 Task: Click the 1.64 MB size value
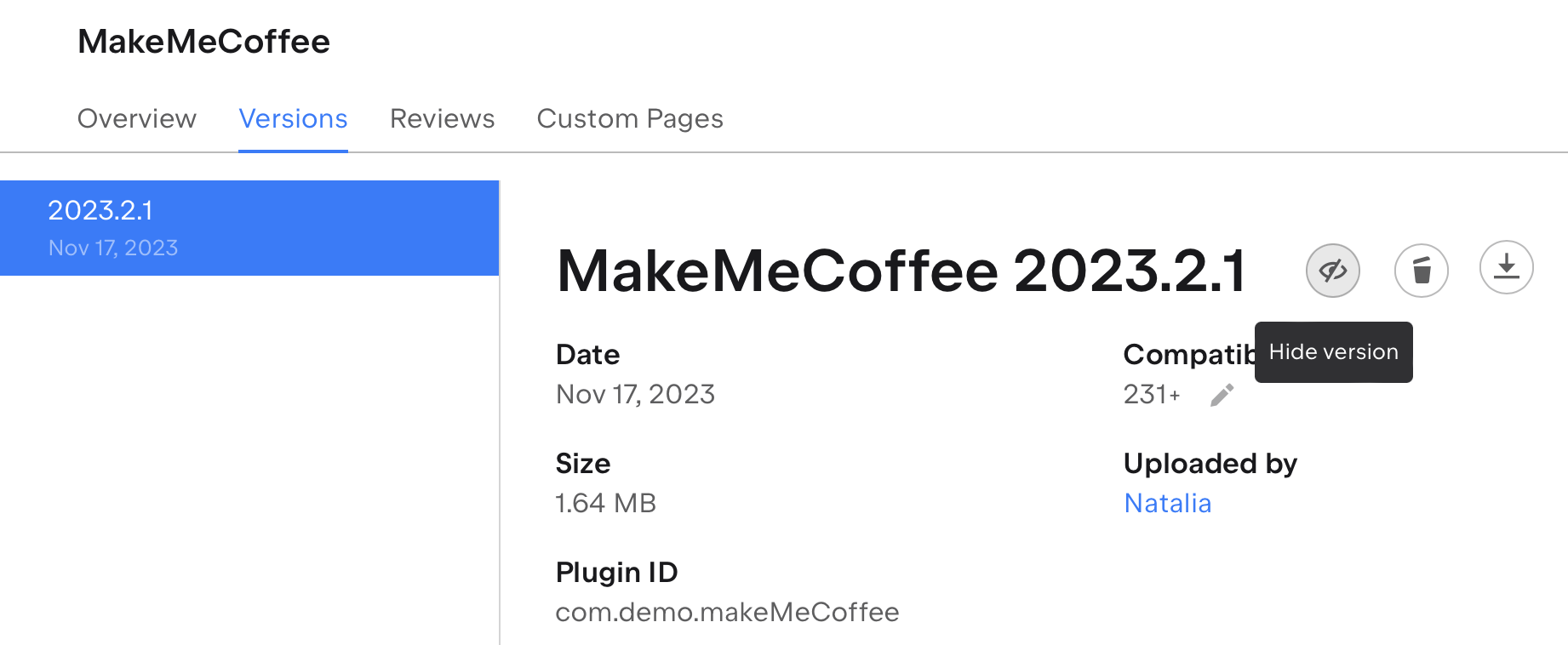[605, 503]
